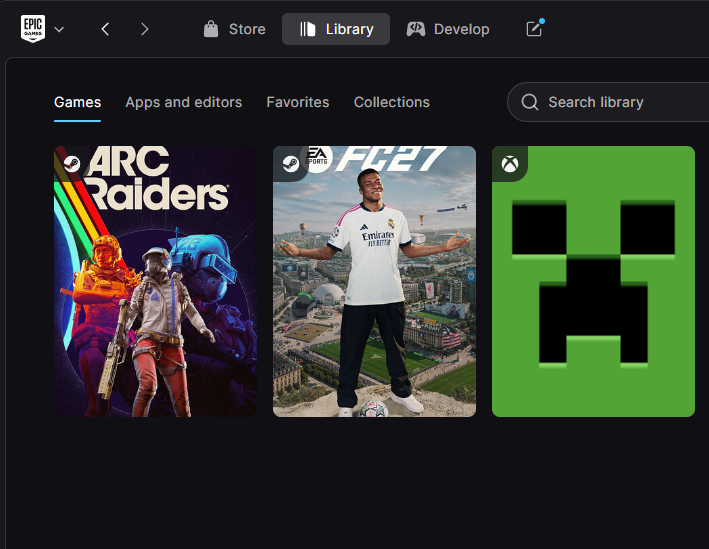Open the ARC Raiders game card
Screen dimensions: 709x549
point(155,281)
